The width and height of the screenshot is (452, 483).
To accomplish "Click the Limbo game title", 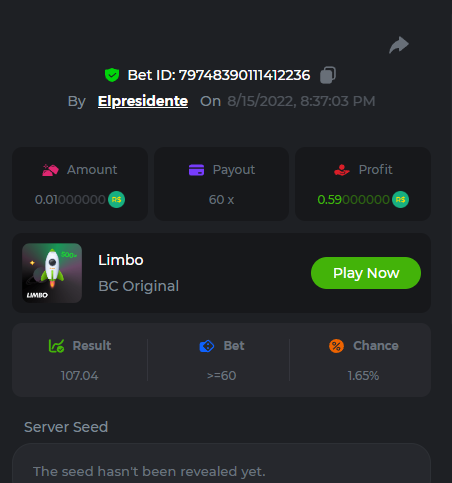I will (121, 260).
